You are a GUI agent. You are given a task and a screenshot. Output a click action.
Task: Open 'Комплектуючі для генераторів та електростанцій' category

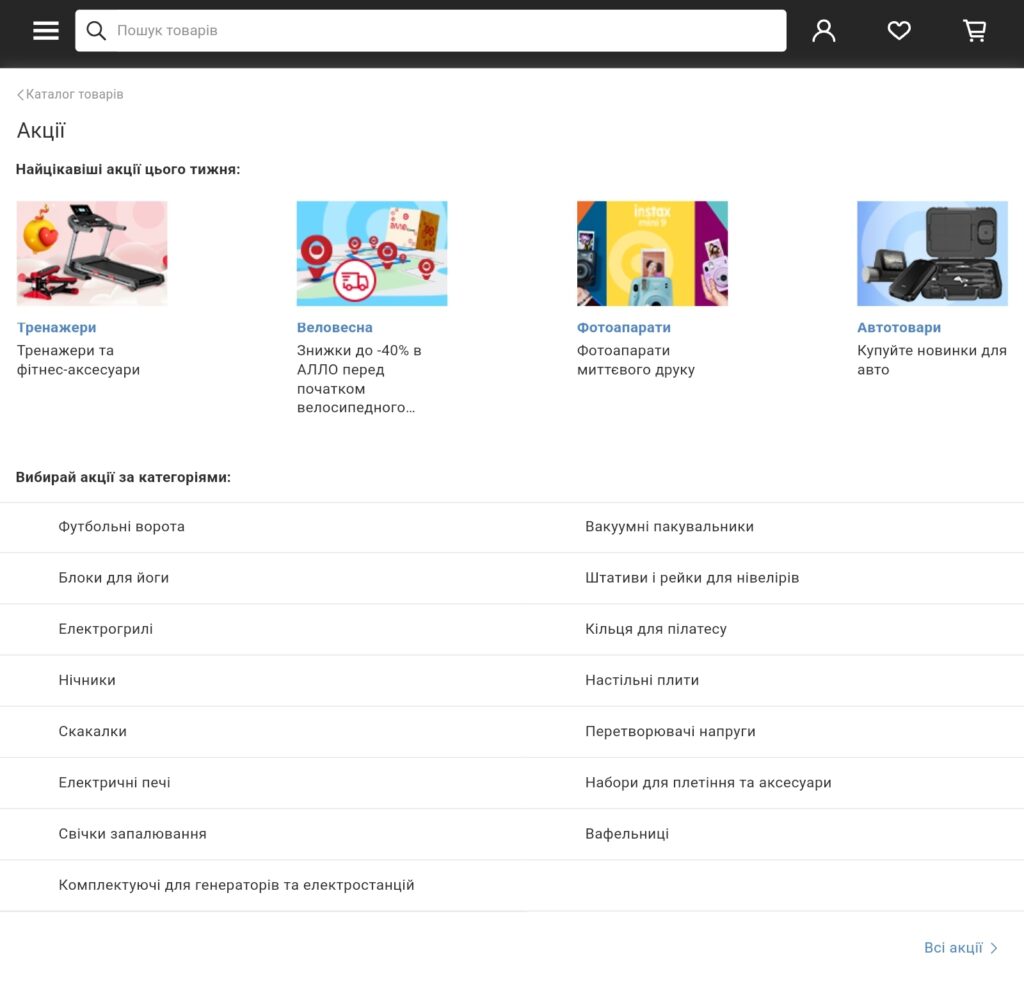pyautogui.click(x=236, y=885)
